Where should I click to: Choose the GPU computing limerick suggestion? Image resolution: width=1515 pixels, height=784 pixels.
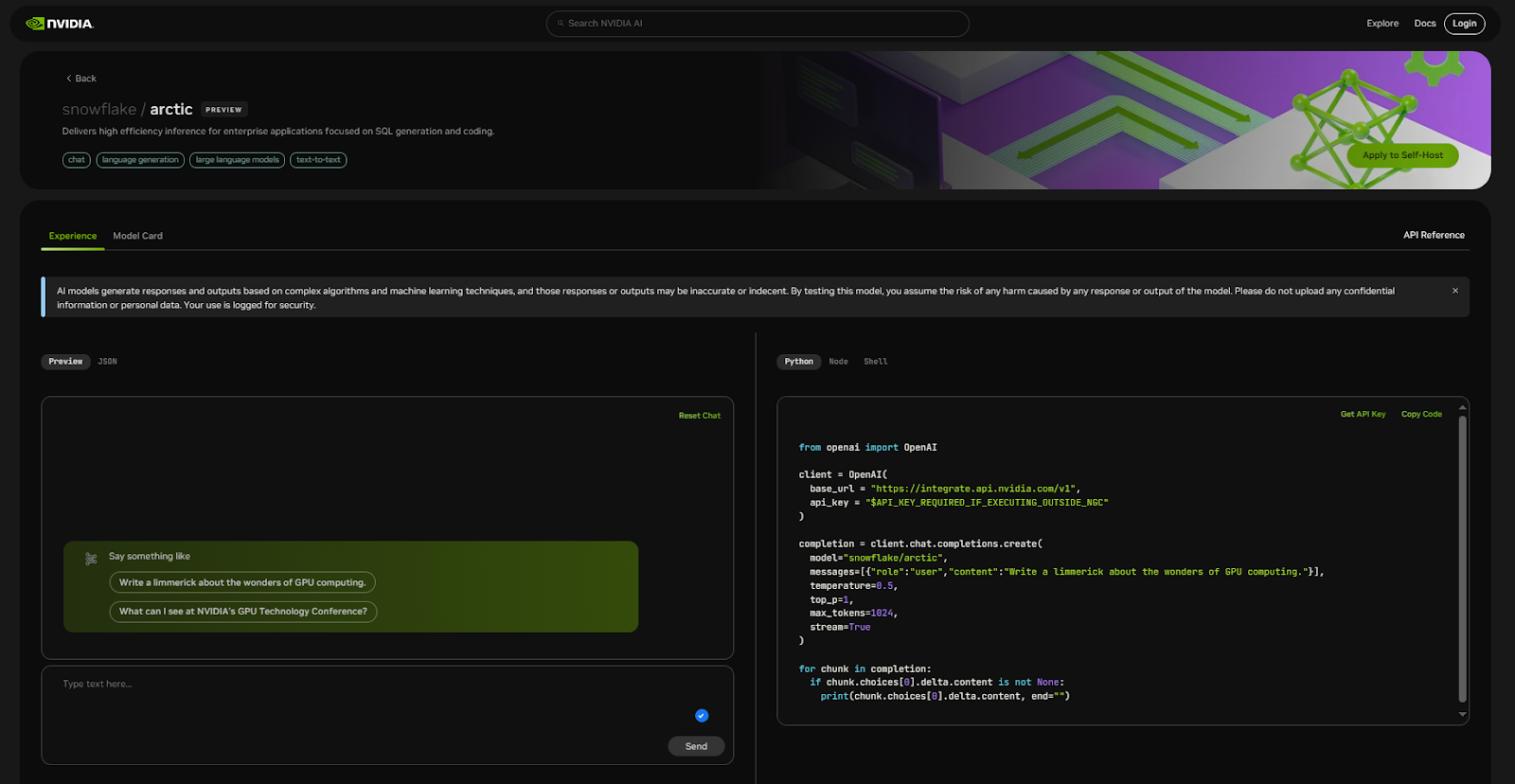242,582
